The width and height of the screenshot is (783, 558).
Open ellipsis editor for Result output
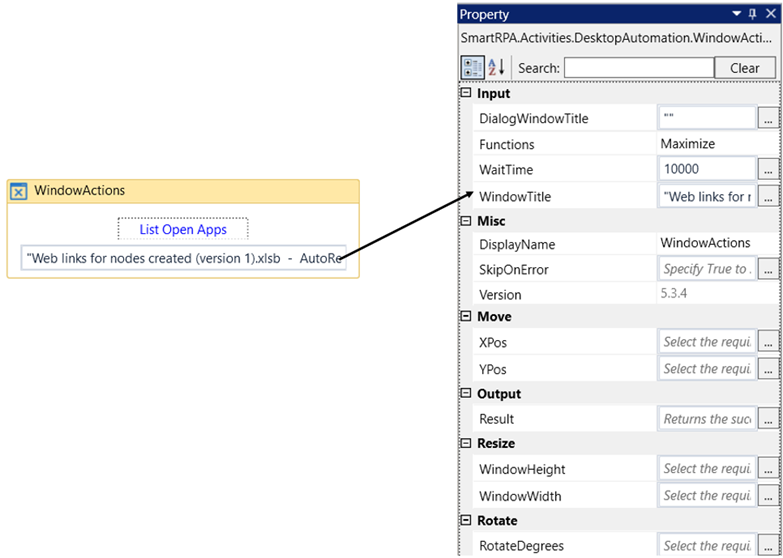pos(768,419)
